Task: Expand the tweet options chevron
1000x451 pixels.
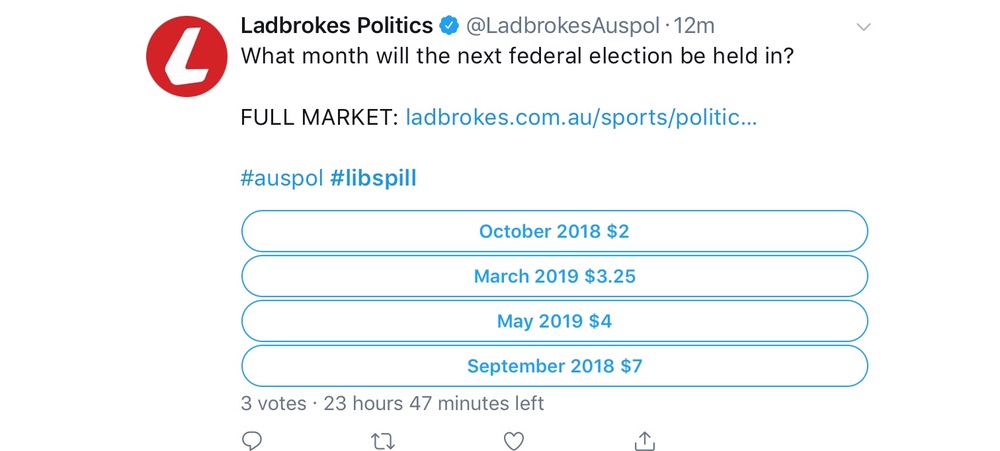Action: [864, 27]
